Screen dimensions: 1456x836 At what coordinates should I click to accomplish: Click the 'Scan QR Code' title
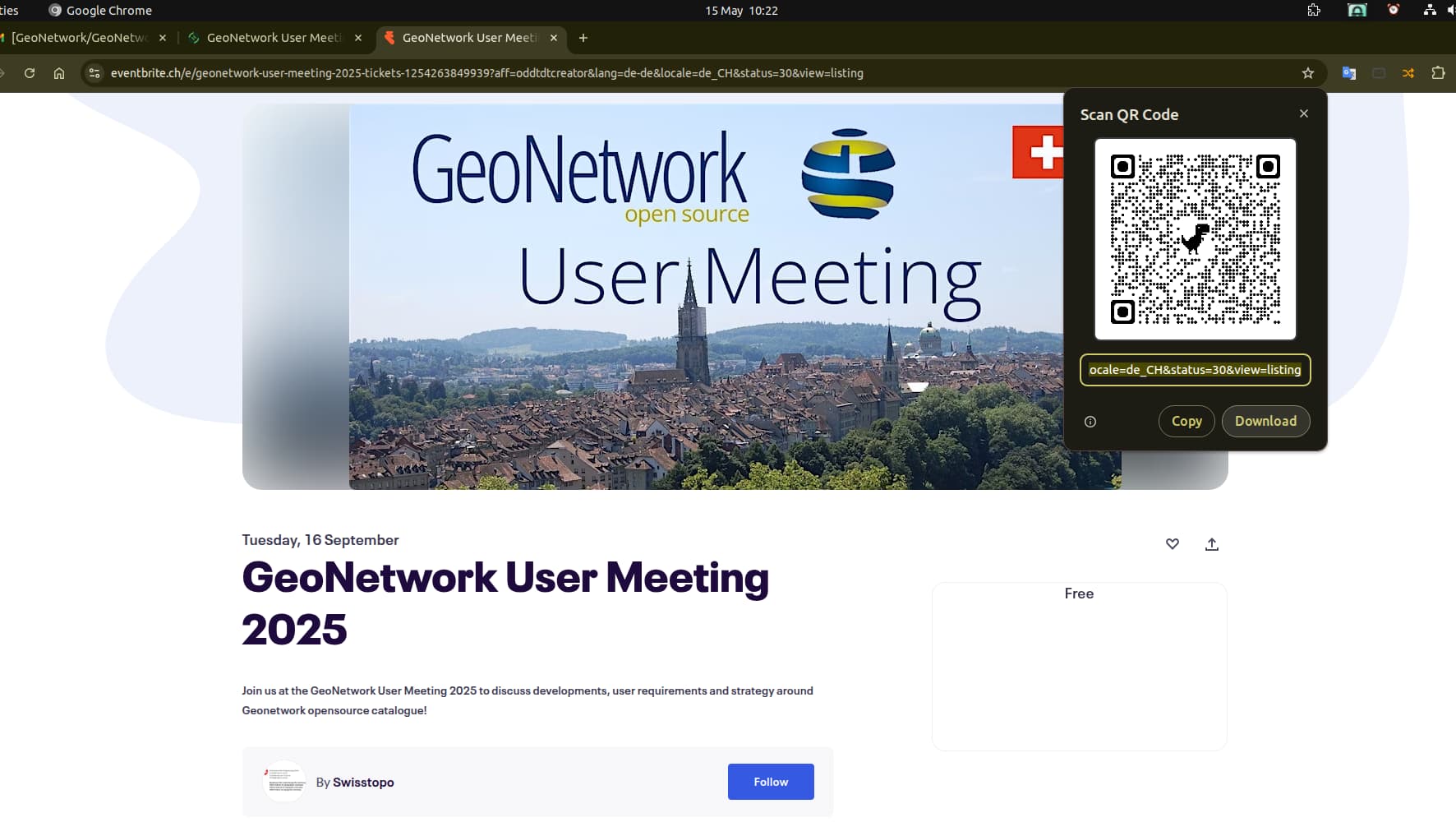[x=1129, y=115]
